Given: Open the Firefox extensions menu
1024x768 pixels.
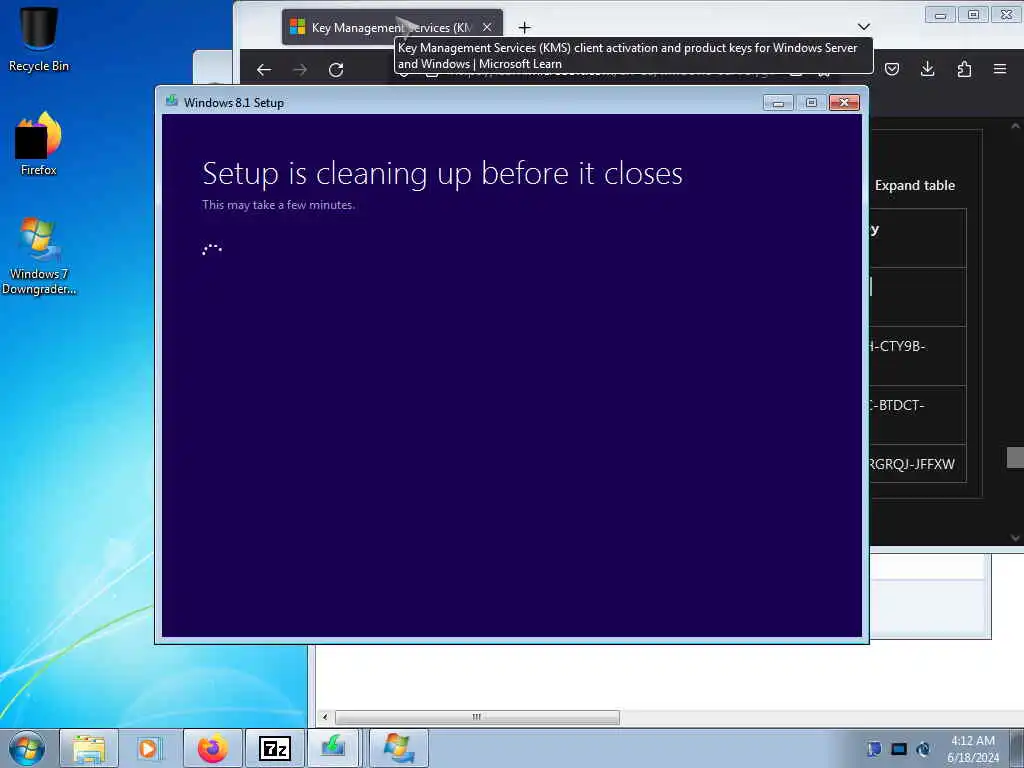Looking at the screenshot, I should tap(964, 69).
